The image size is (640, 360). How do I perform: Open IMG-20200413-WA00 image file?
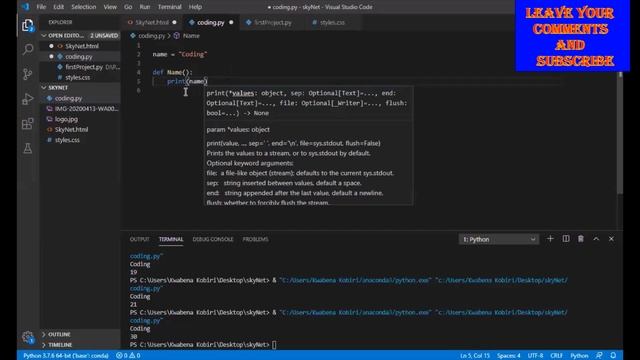pyautogui.click(x=80, y=109)
